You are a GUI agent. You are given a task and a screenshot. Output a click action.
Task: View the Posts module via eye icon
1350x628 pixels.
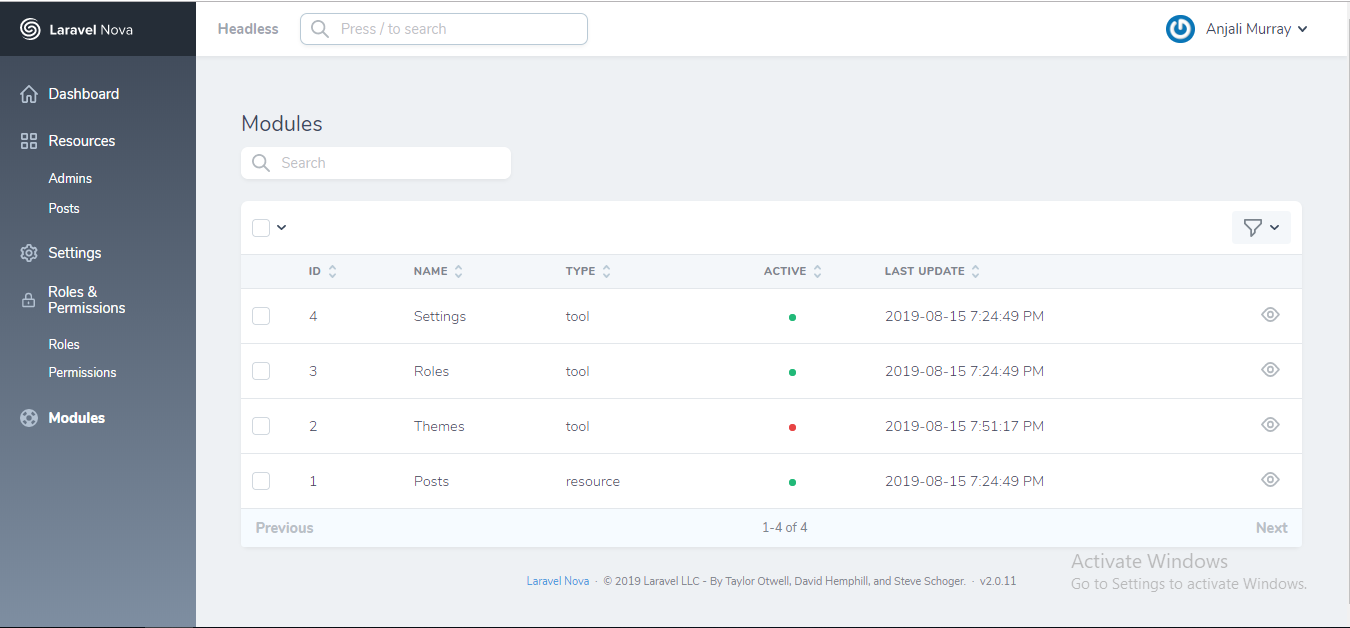coord(1270,480)
